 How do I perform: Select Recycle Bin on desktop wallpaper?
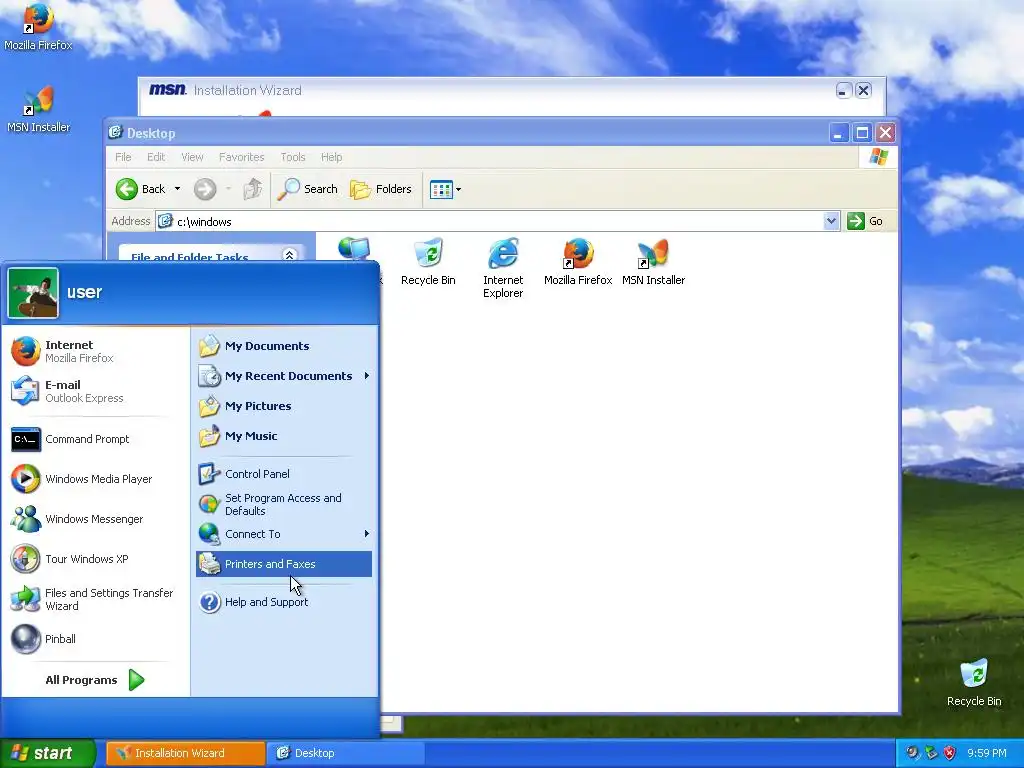coord(974,683)
